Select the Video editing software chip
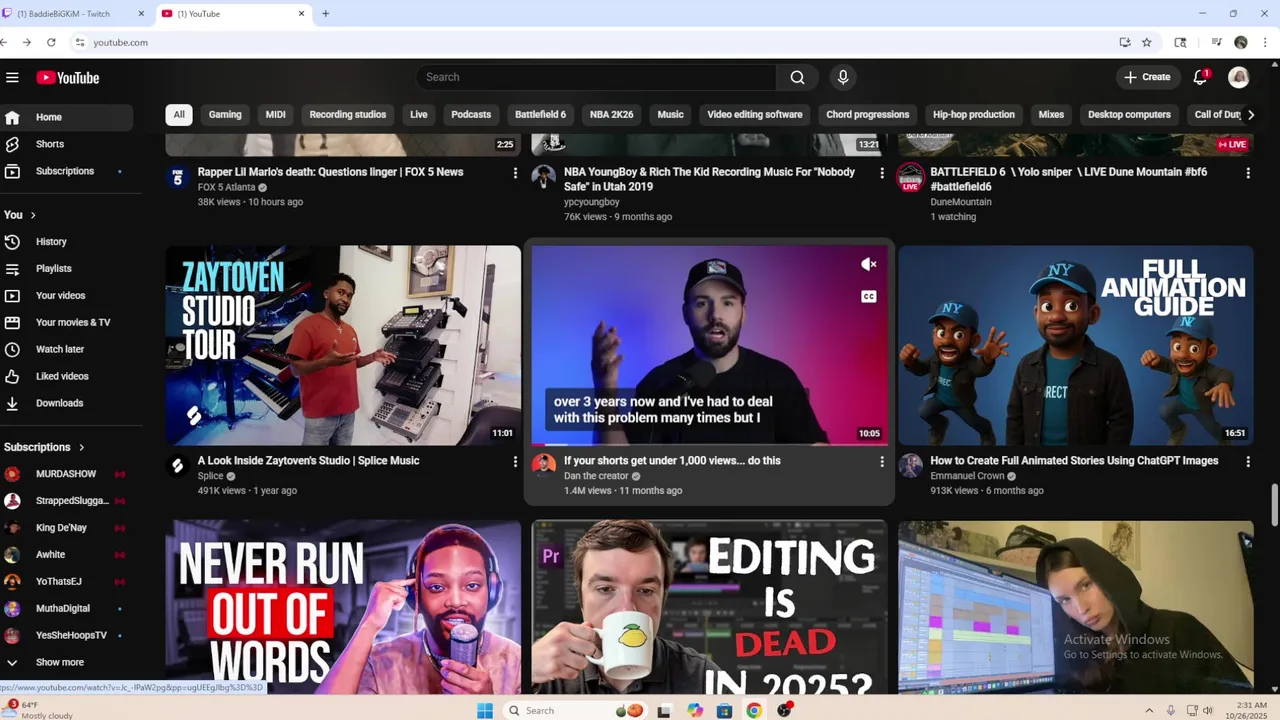 tap(755, 114)
